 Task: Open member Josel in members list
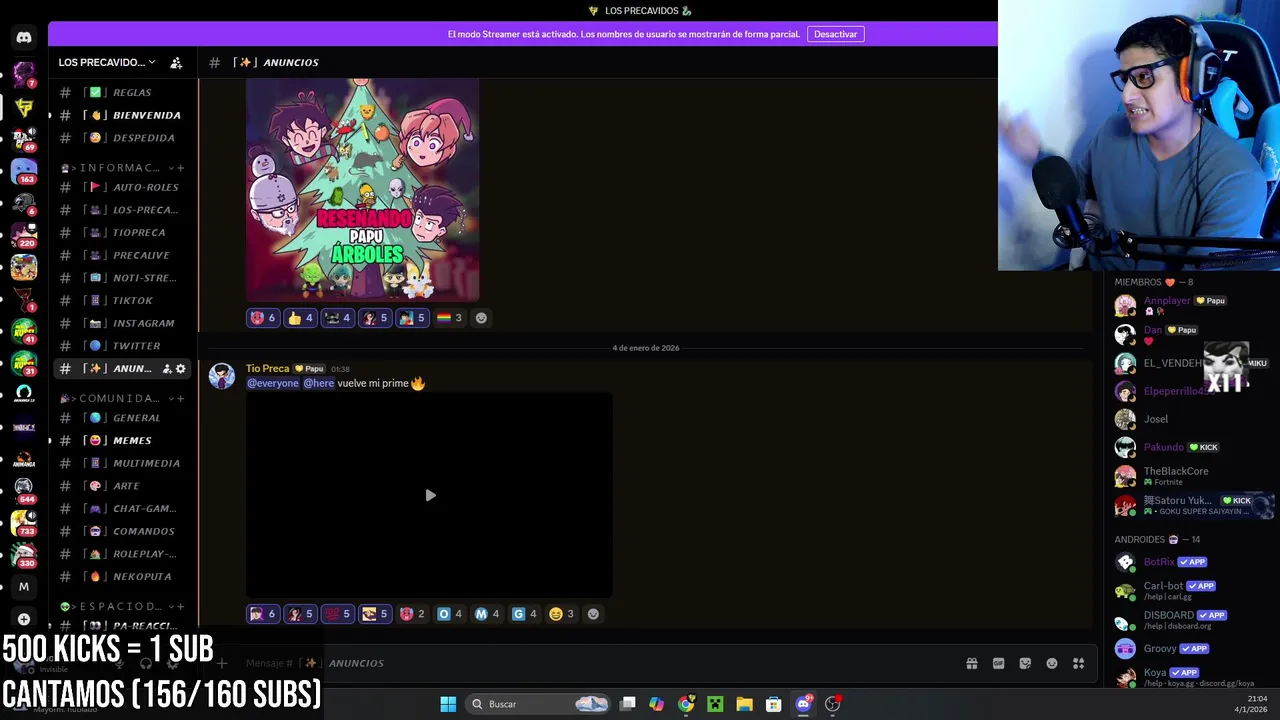pos(1194,419)
